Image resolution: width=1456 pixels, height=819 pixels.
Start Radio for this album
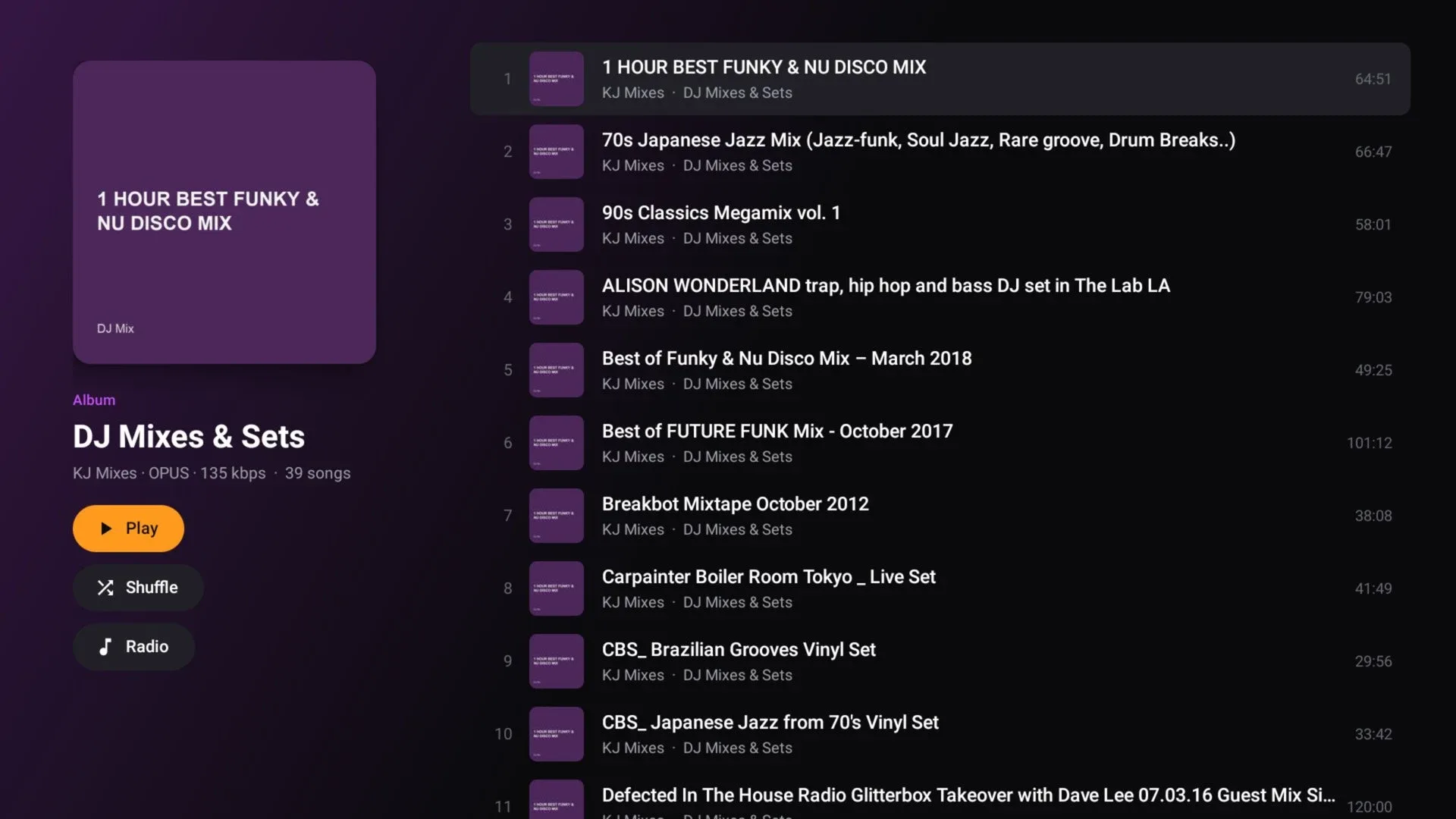click(x=133, y=647)
